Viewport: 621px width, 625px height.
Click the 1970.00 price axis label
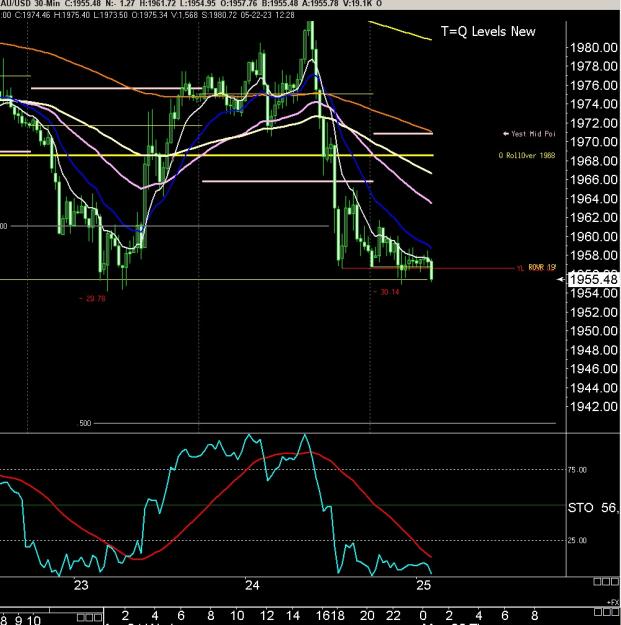594,142
